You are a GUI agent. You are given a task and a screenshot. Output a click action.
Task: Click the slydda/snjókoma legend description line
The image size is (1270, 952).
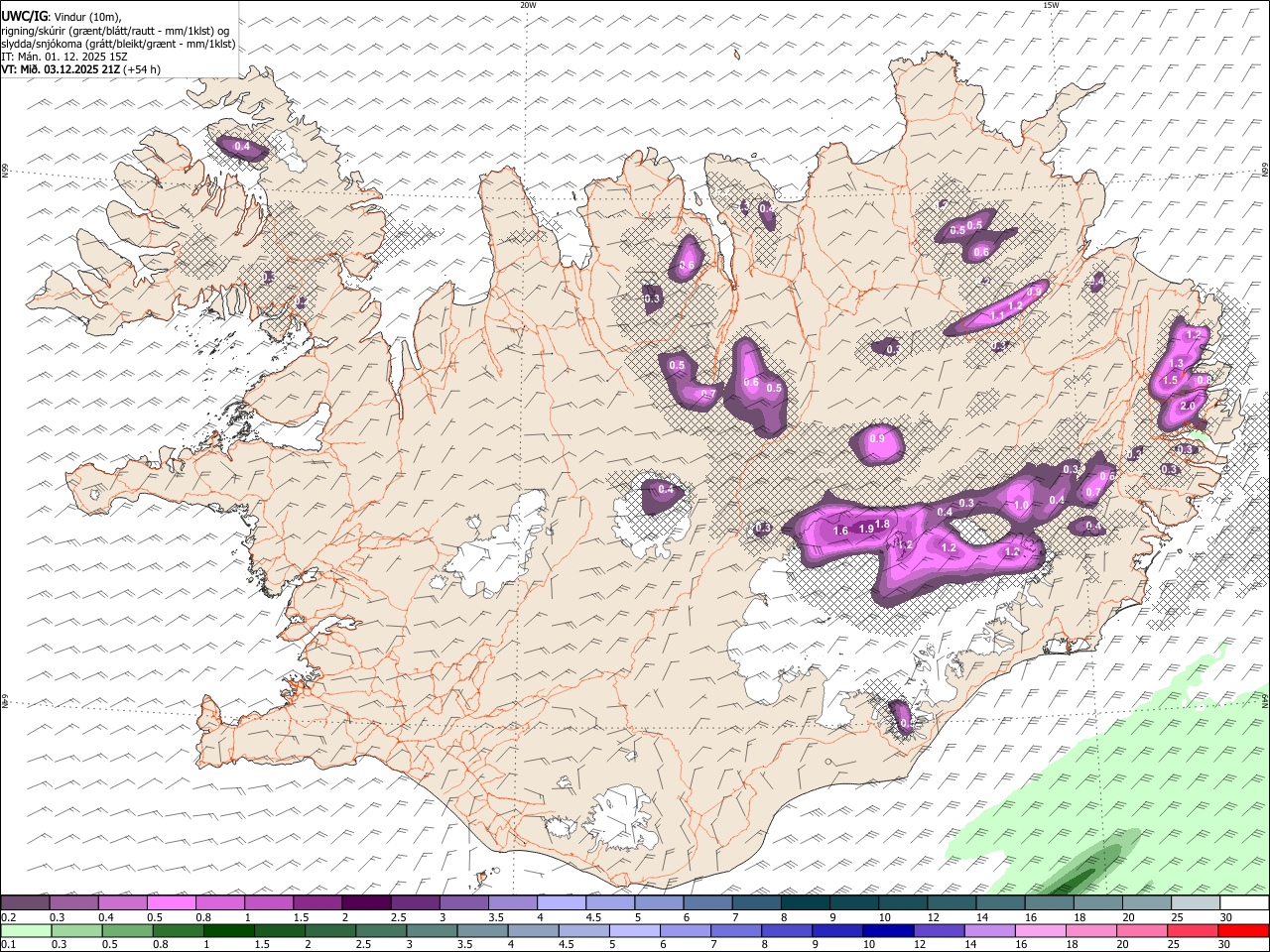point(118,44)
